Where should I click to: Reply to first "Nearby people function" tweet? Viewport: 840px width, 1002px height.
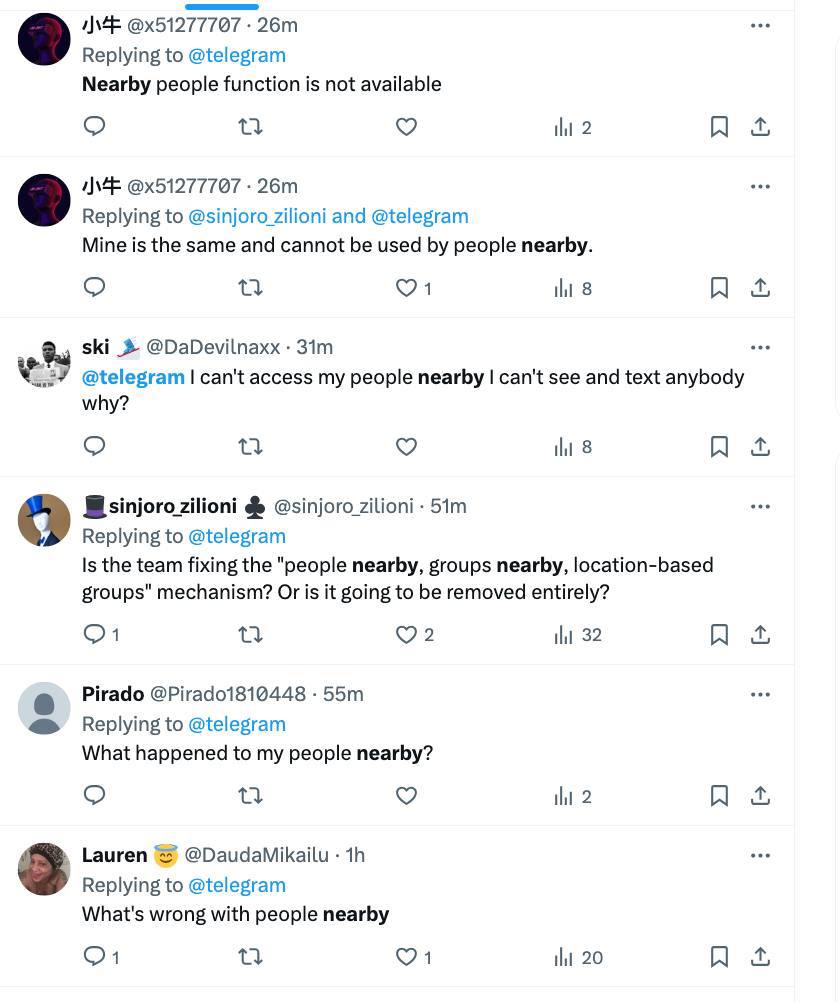tap(95, 127)
